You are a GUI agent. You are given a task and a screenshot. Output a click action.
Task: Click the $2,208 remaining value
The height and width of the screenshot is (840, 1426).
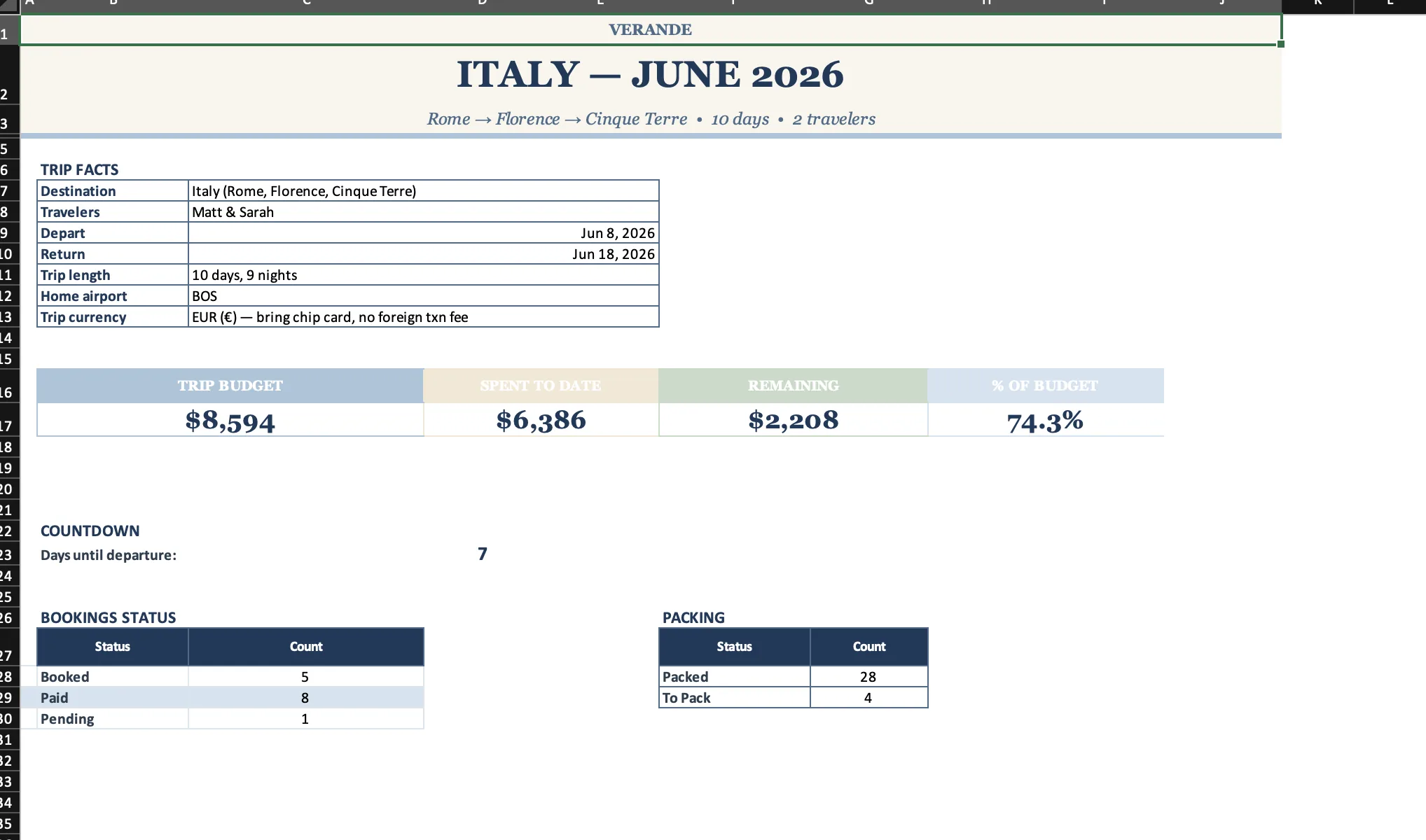(793, 420)
